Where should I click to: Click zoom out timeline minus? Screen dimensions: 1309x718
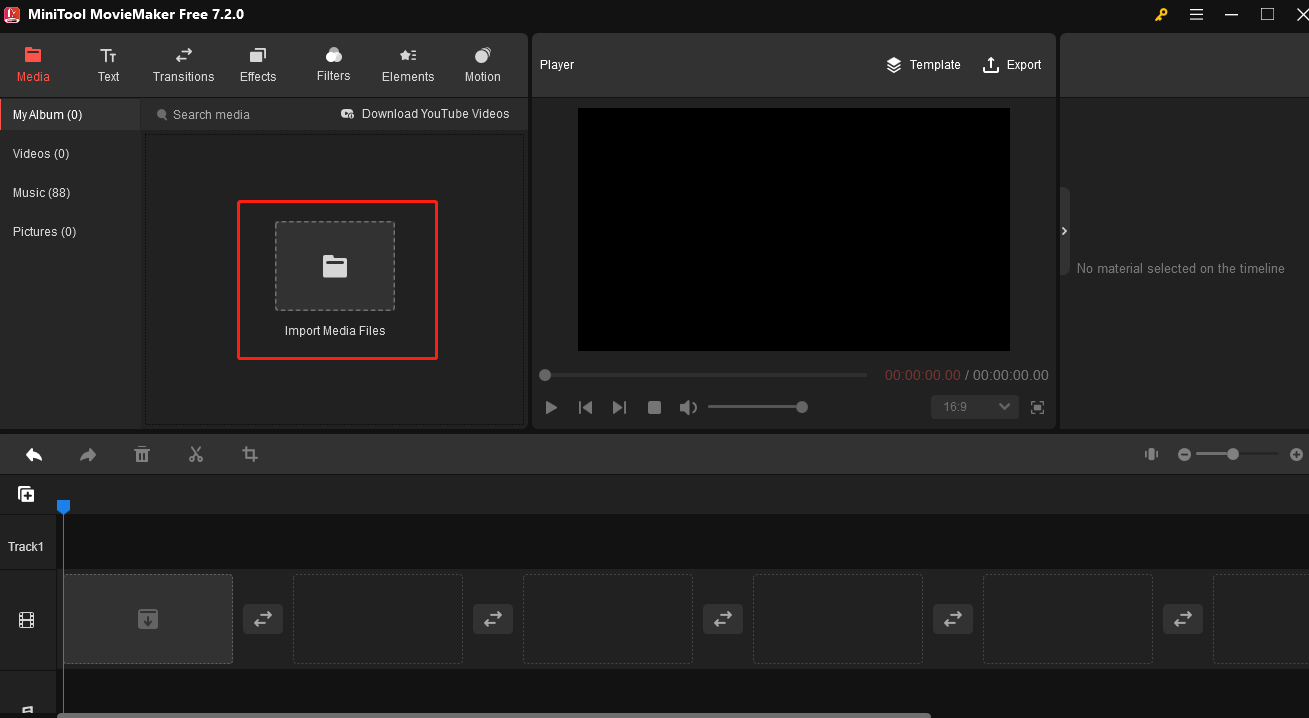(1184, 454)
